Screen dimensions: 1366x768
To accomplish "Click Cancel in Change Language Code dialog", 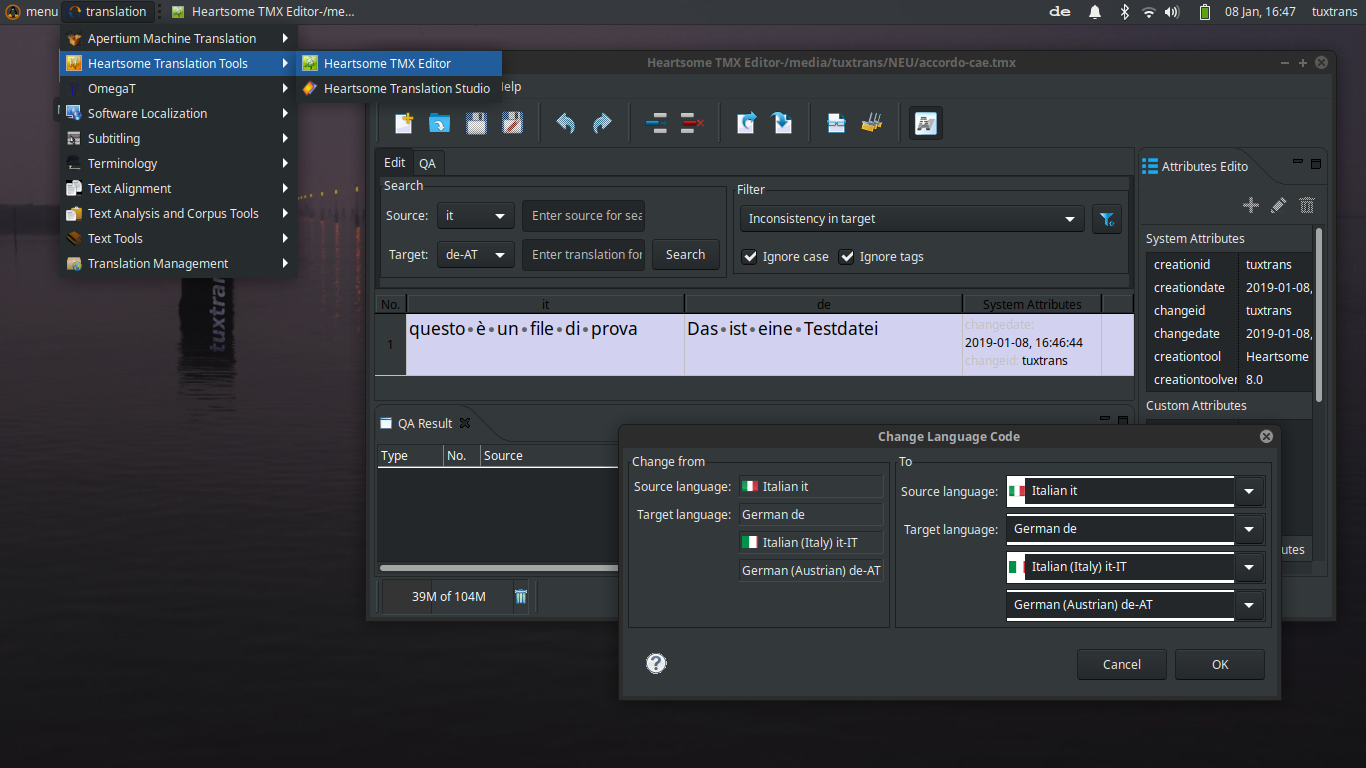I will pyautogui.click(x=1122, y=664).
